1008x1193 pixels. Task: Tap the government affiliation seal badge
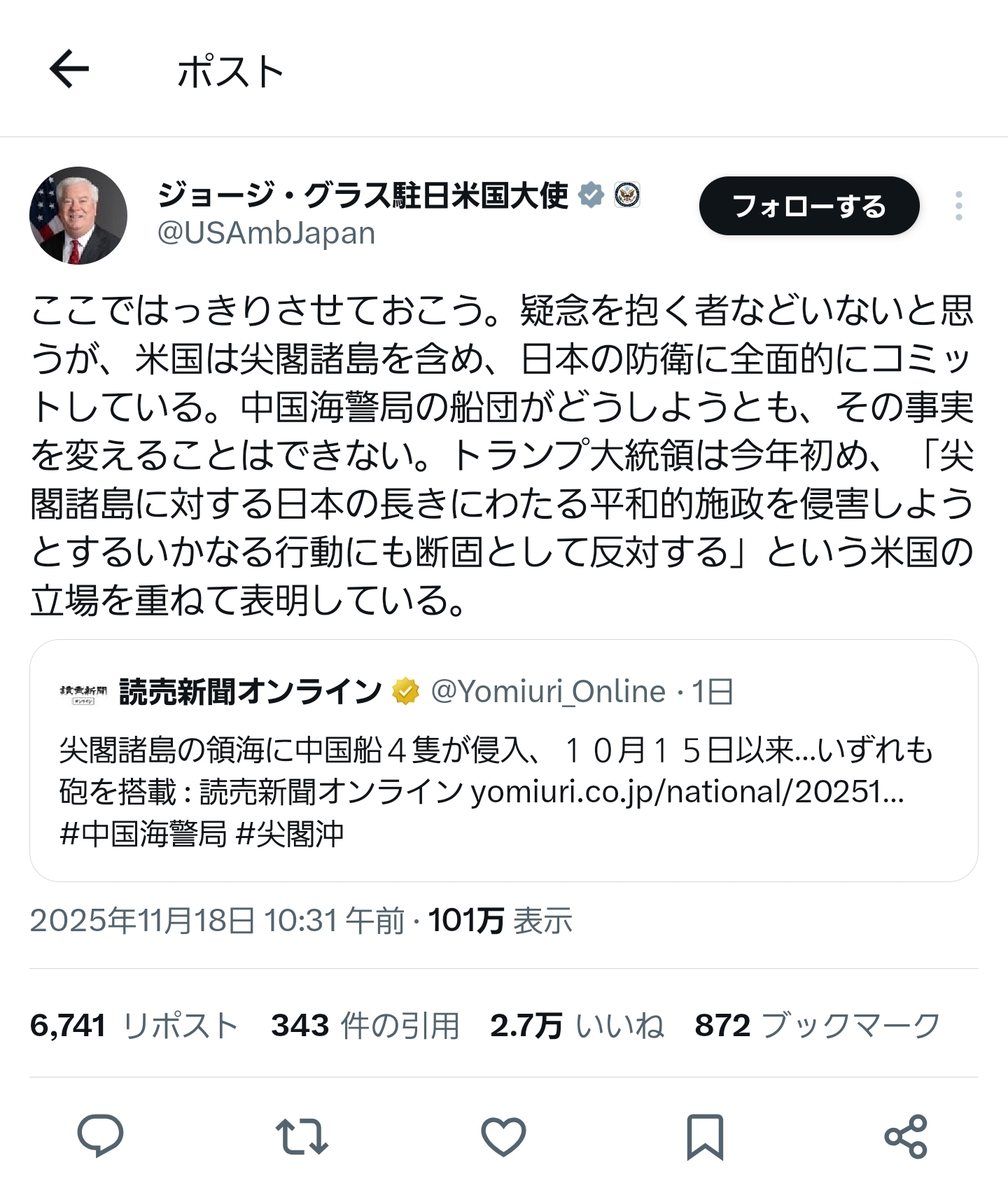[x=626, y=195]
